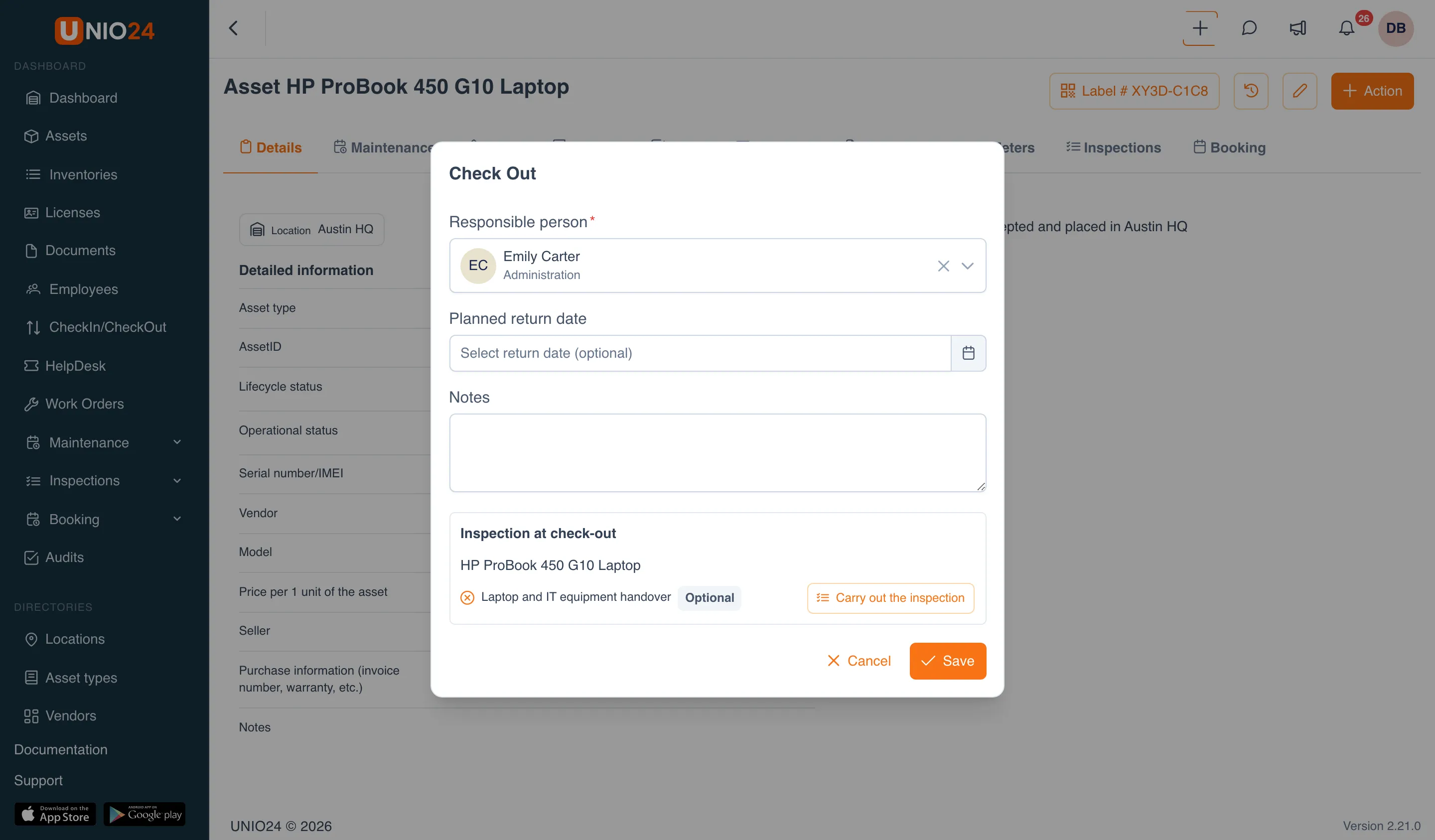The width and height of the screenshot is (1435, 840).
Task: Open the asset history clock icon
Action: click(1251, 91)
